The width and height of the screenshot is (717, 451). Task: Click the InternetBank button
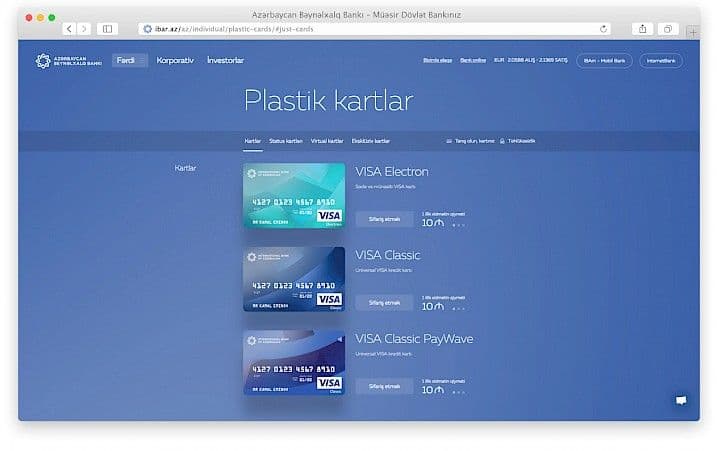point(661,61)
